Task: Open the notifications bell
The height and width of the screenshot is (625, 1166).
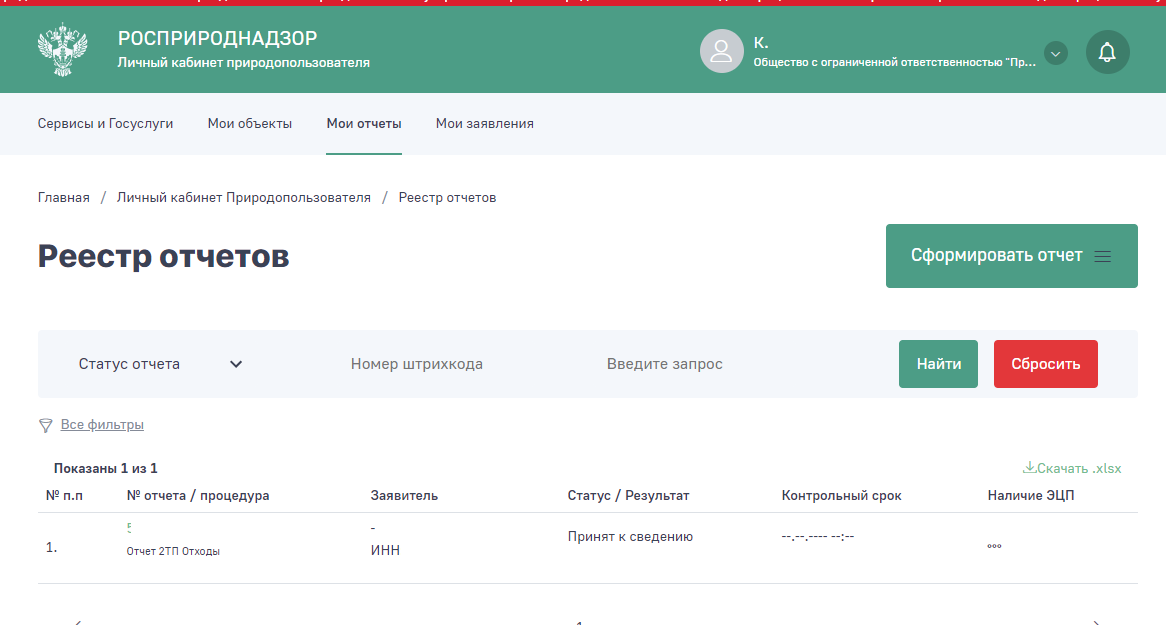Action: click(x=1107, y=52)
